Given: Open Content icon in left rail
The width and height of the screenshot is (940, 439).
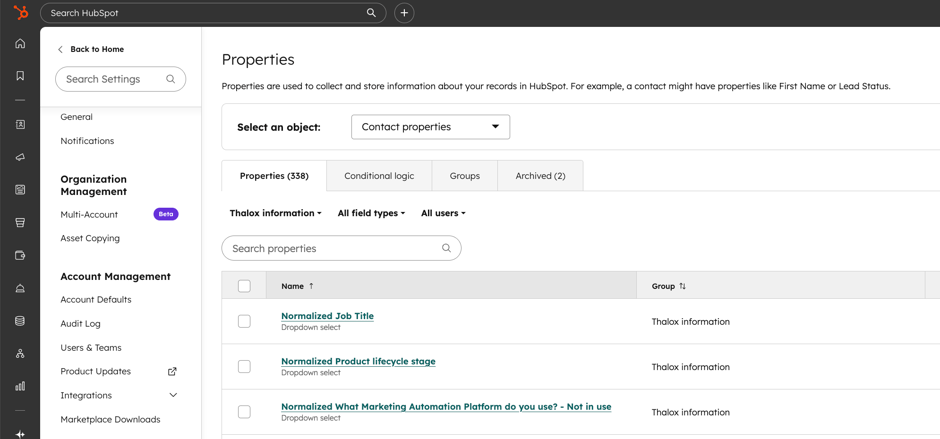Looking at the screenshot, I should coord(20,190).
